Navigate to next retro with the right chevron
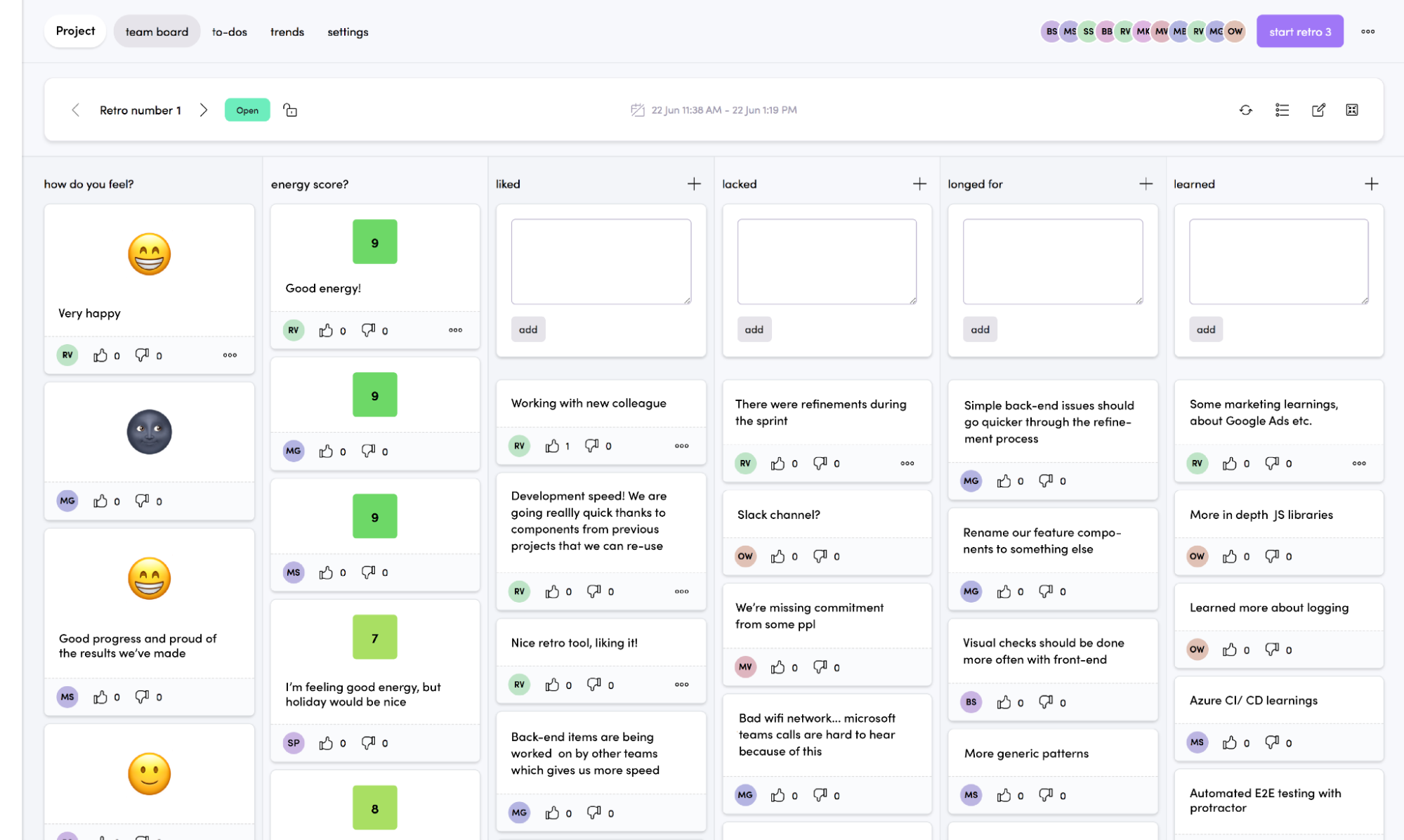Screen dimensions: 1404x840 [x=204, y=110]
